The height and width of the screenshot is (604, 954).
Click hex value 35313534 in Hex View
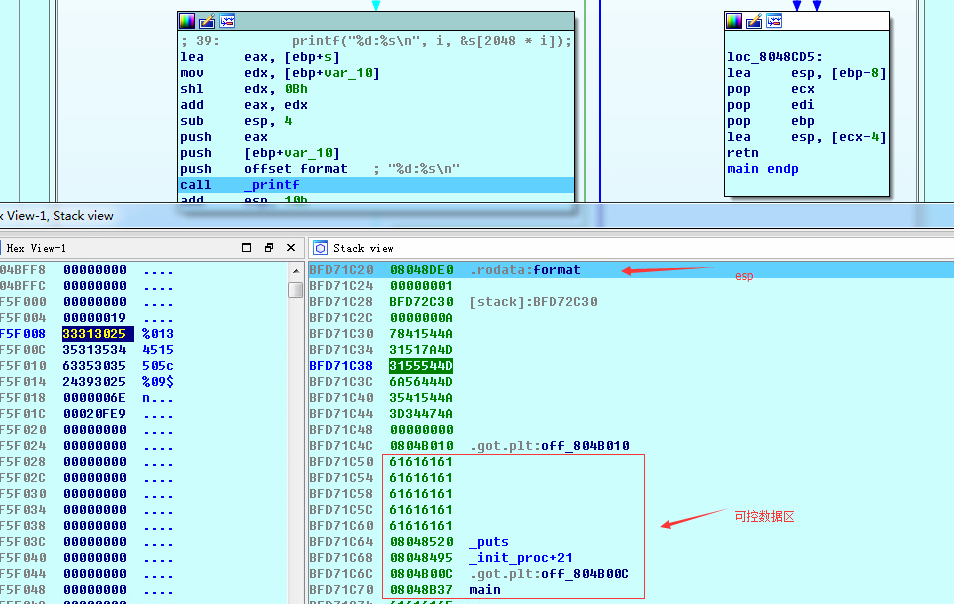(x=94, y=350)
